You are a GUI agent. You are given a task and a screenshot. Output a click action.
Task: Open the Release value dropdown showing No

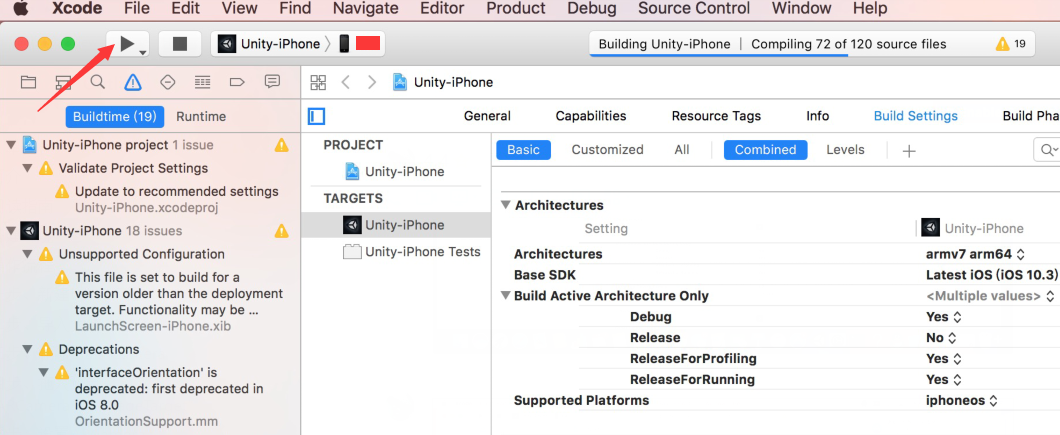tap(942, 338)
